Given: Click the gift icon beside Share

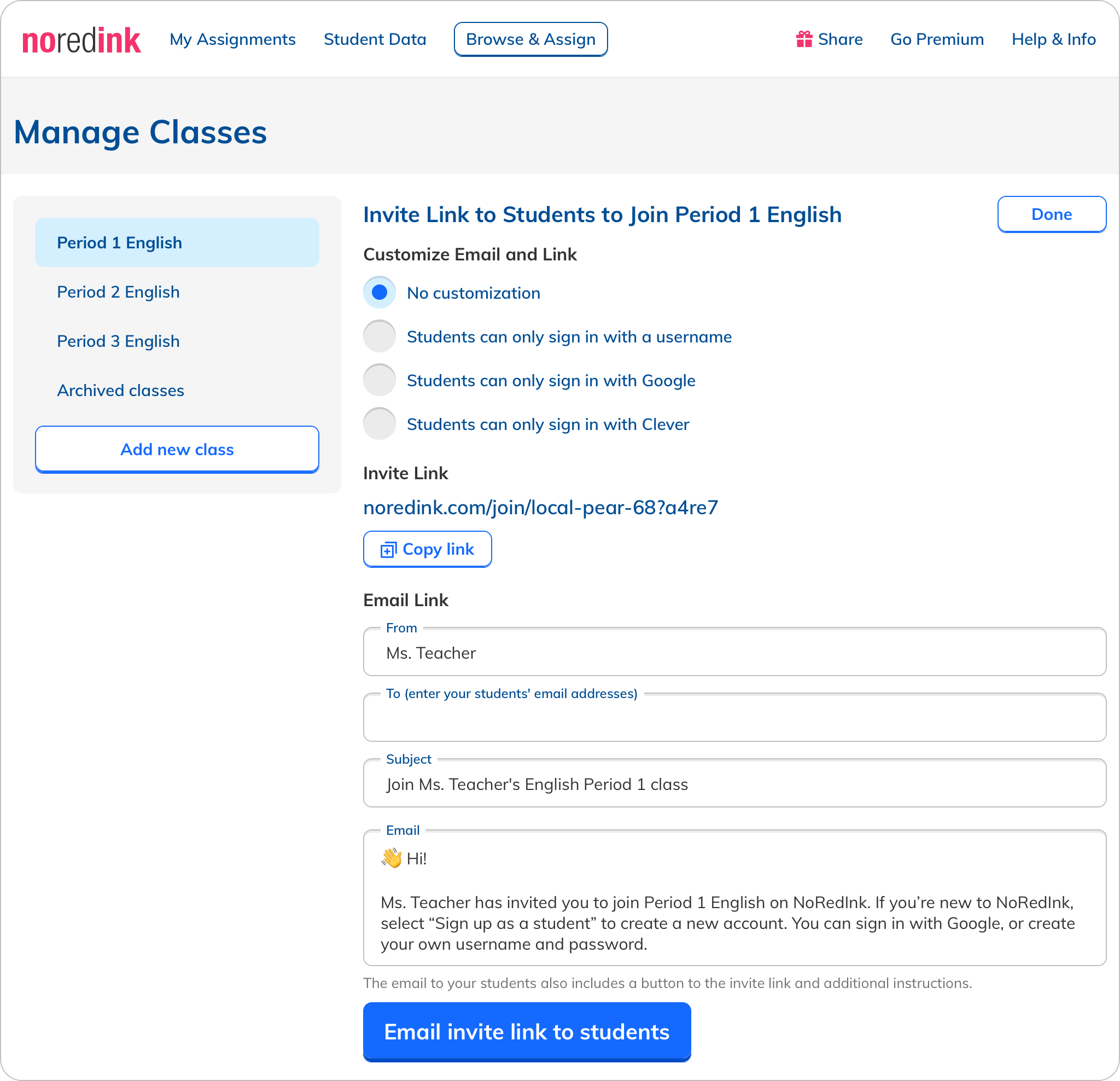Looking at the screenshot, I should click(804, 39).
